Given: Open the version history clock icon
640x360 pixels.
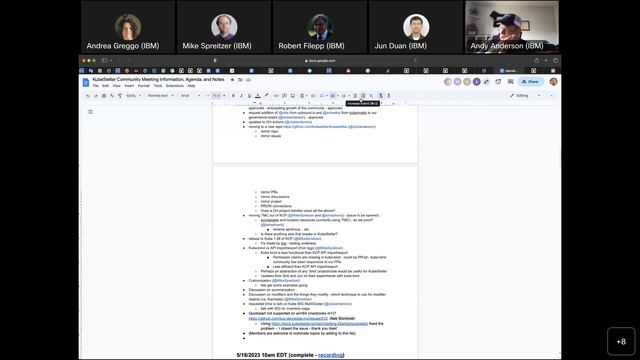Looking at the screenshot, I should pyautogui.click(x=498, y=82).
